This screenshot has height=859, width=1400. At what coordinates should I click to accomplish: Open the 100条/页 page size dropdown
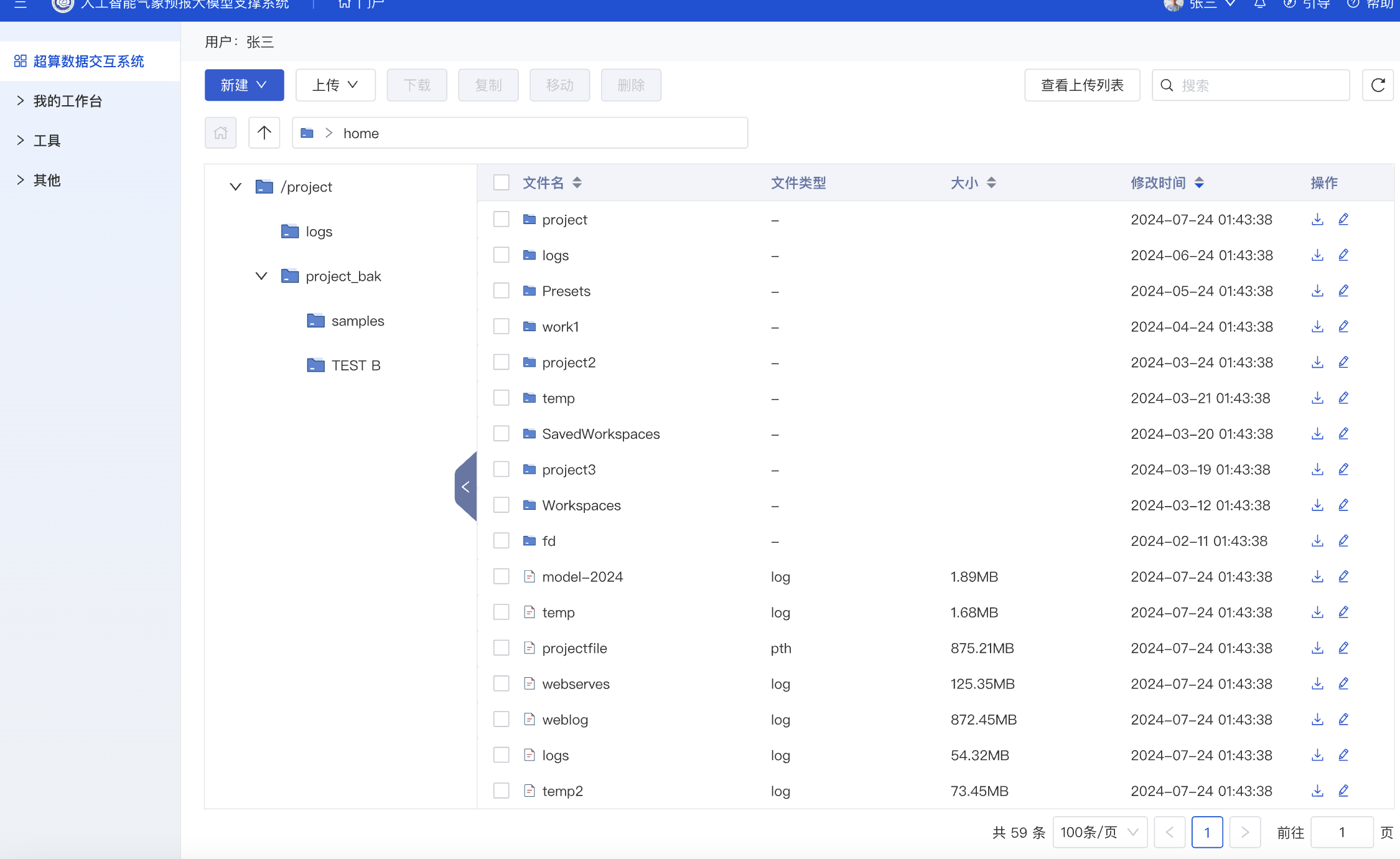[x=1099, y=832]
